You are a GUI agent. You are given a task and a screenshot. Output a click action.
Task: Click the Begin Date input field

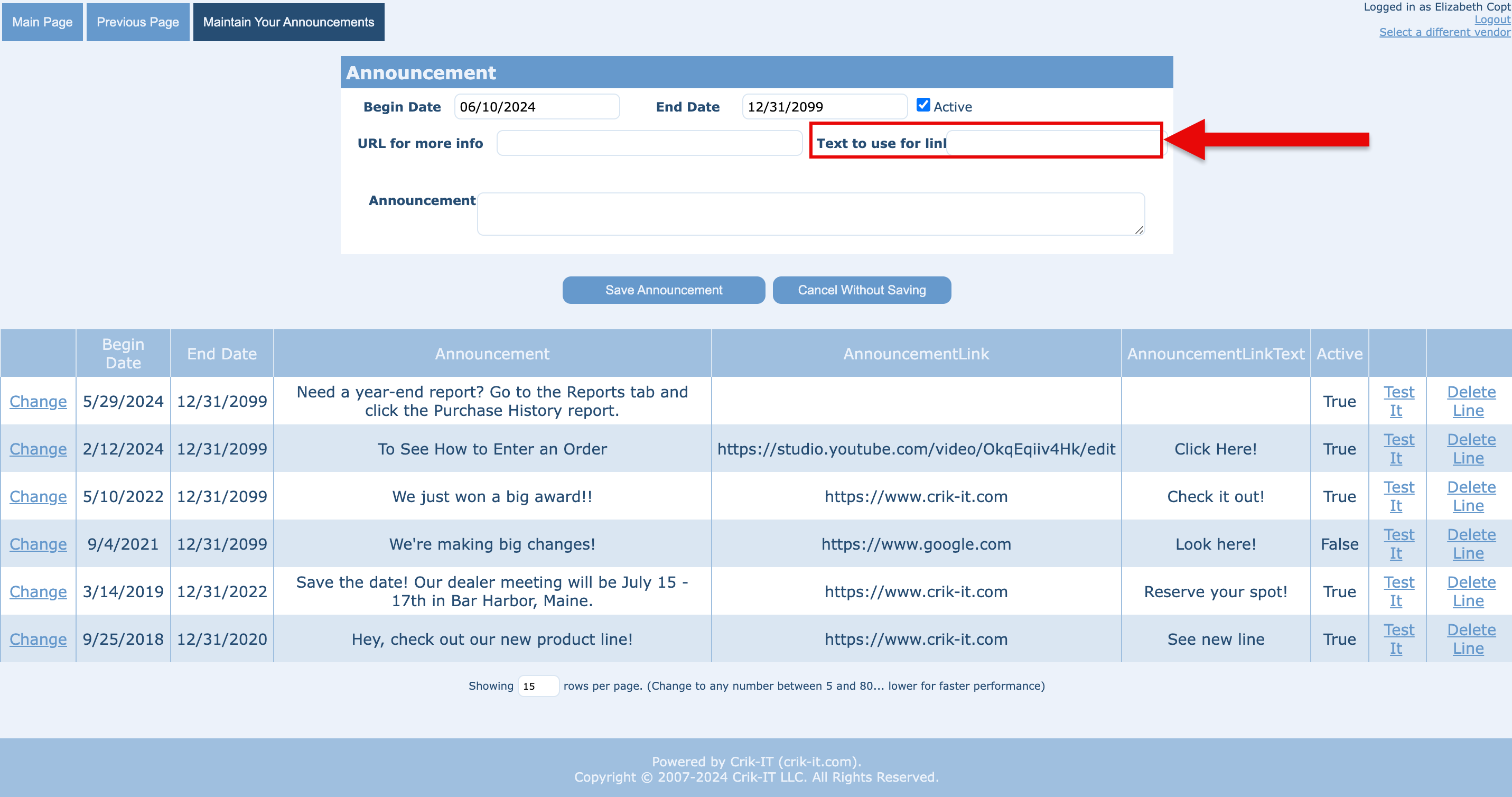(536, 107)
